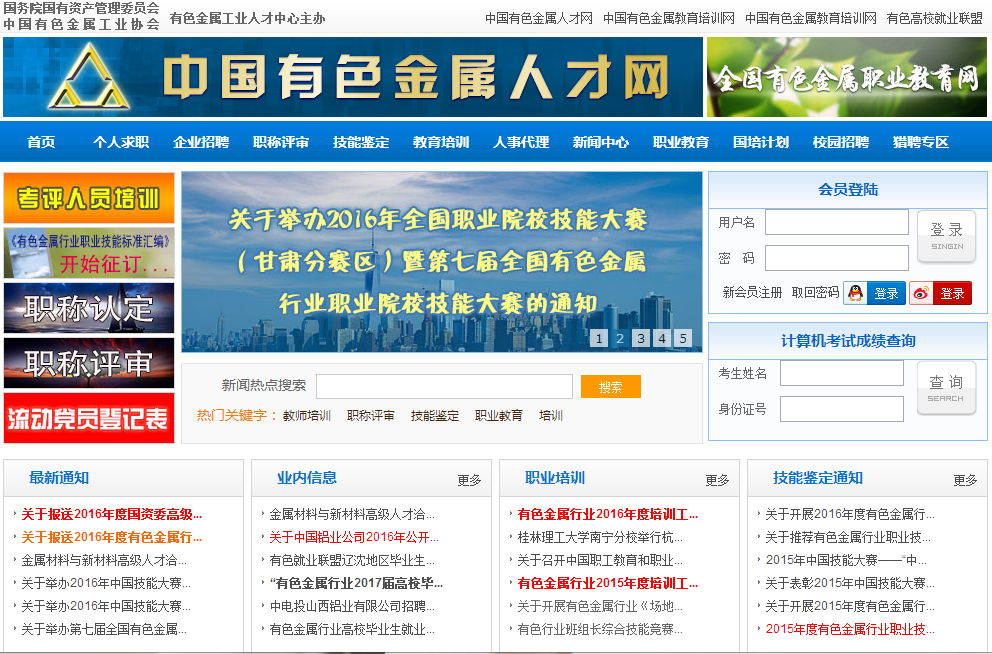The image size is (992, 654).
Task: Open the 职称评审 side banner image
Action: pos(89,363)
